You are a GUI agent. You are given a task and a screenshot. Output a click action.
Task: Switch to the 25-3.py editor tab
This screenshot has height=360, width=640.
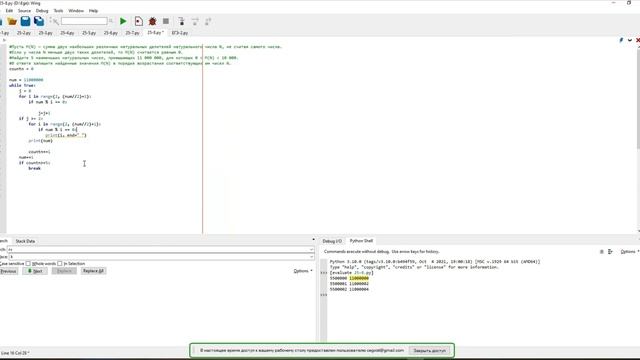tap(45, 33)
